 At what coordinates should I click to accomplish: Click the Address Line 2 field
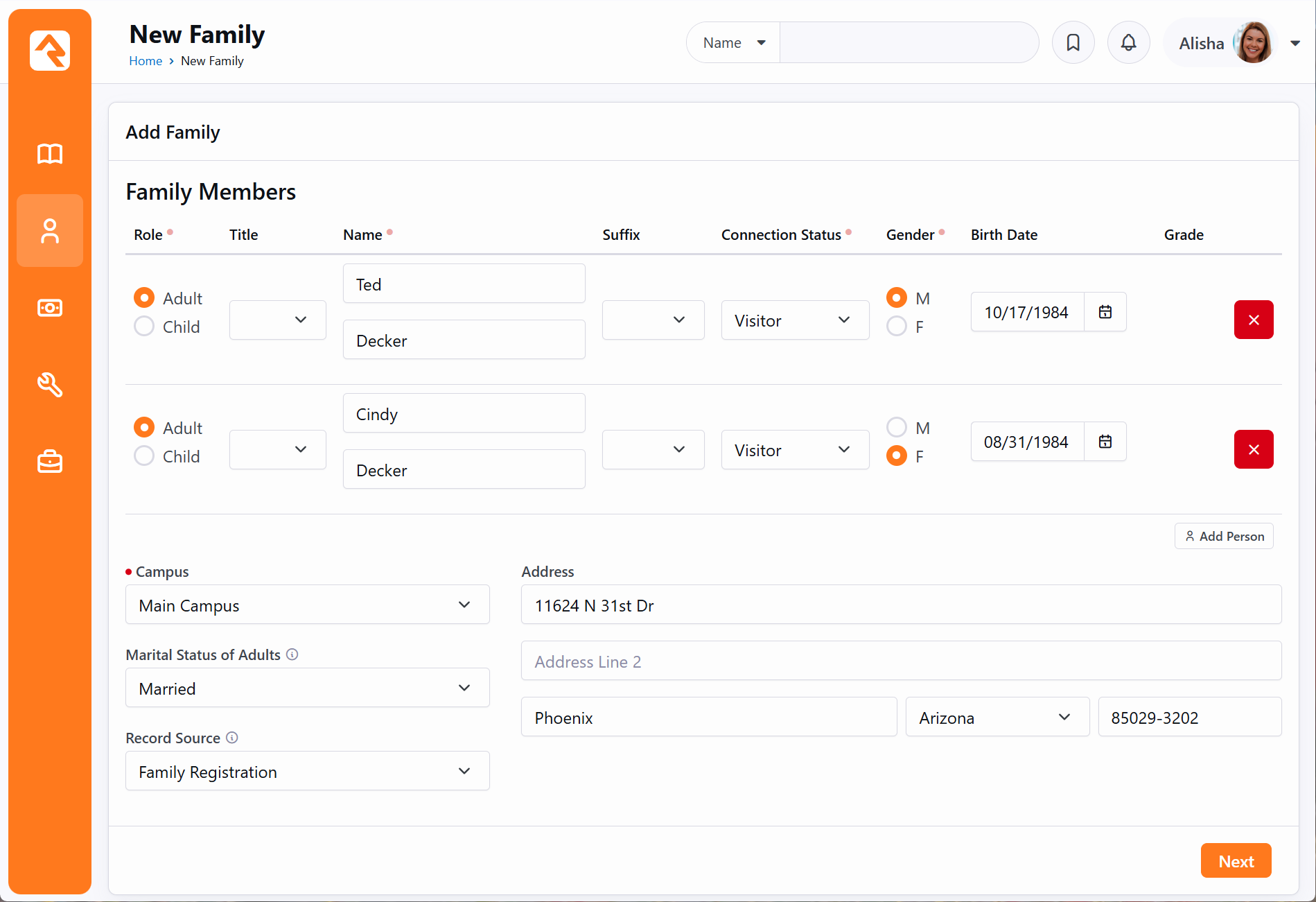(x=900, y=661)
